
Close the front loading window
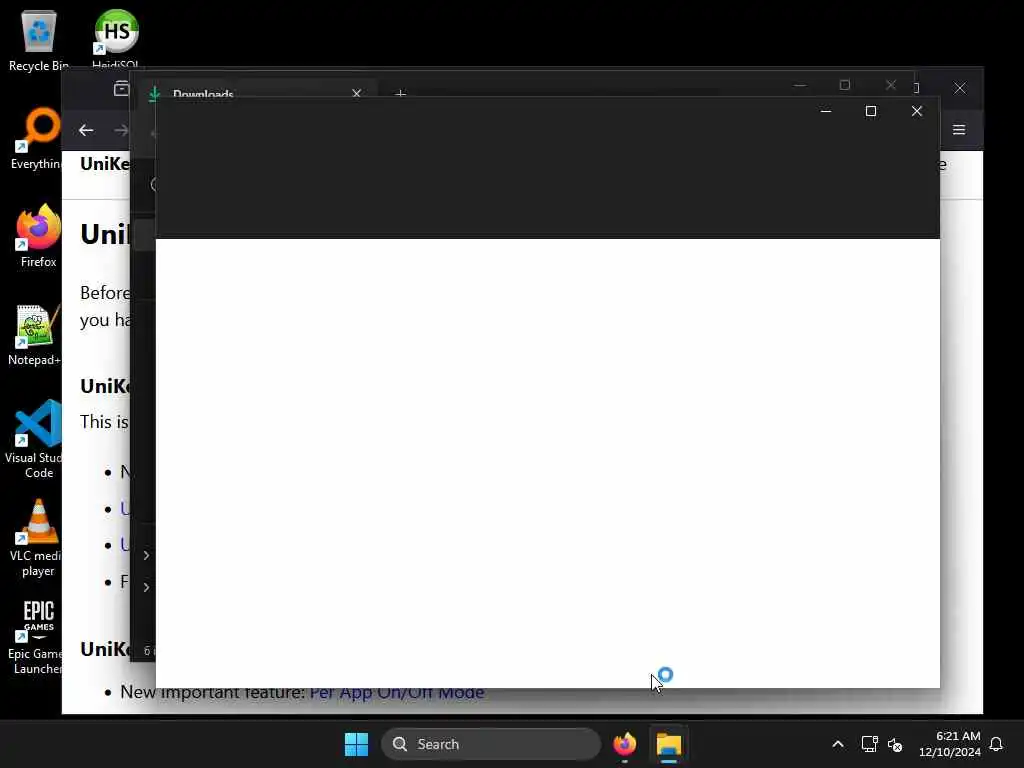tap(917, 111)
